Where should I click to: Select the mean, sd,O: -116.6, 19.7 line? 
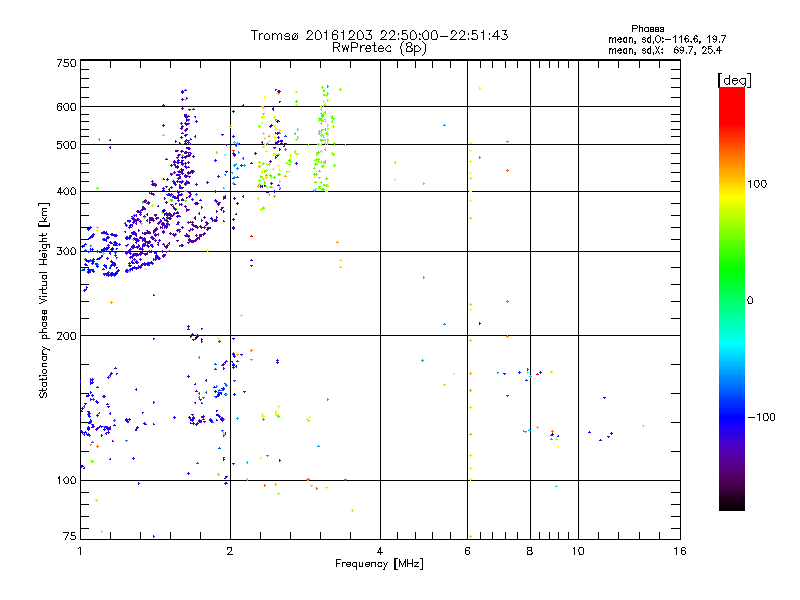[x=667, y=39]
